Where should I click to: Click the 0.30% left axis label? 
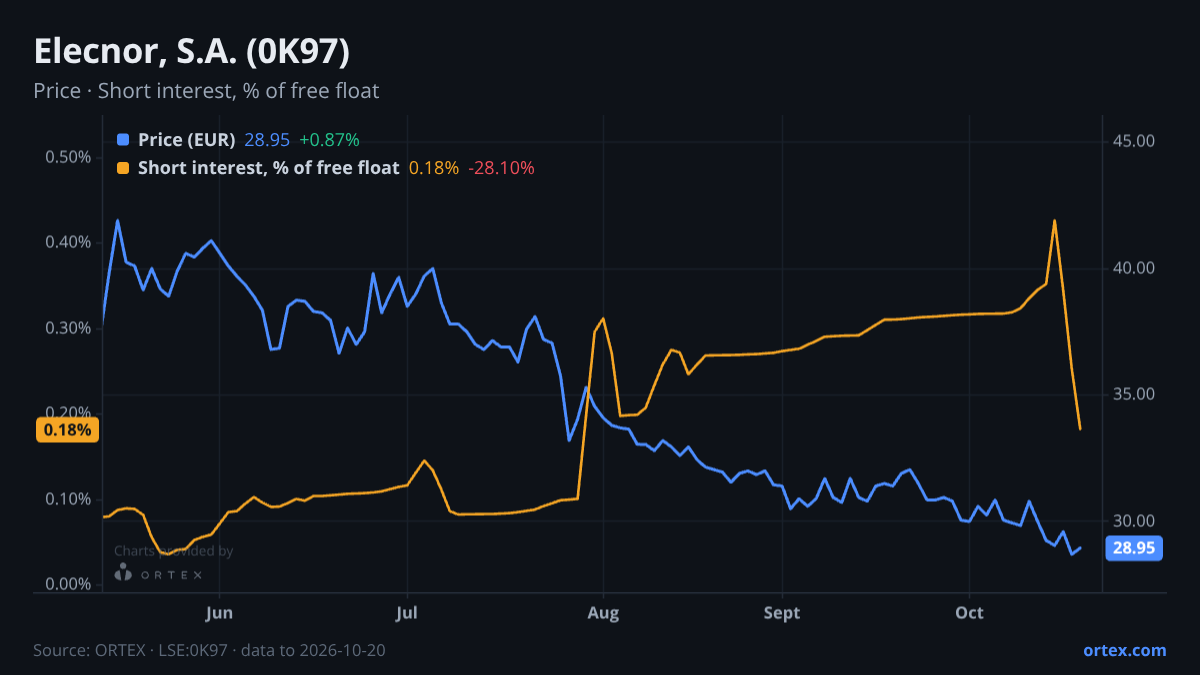[68, 328]
